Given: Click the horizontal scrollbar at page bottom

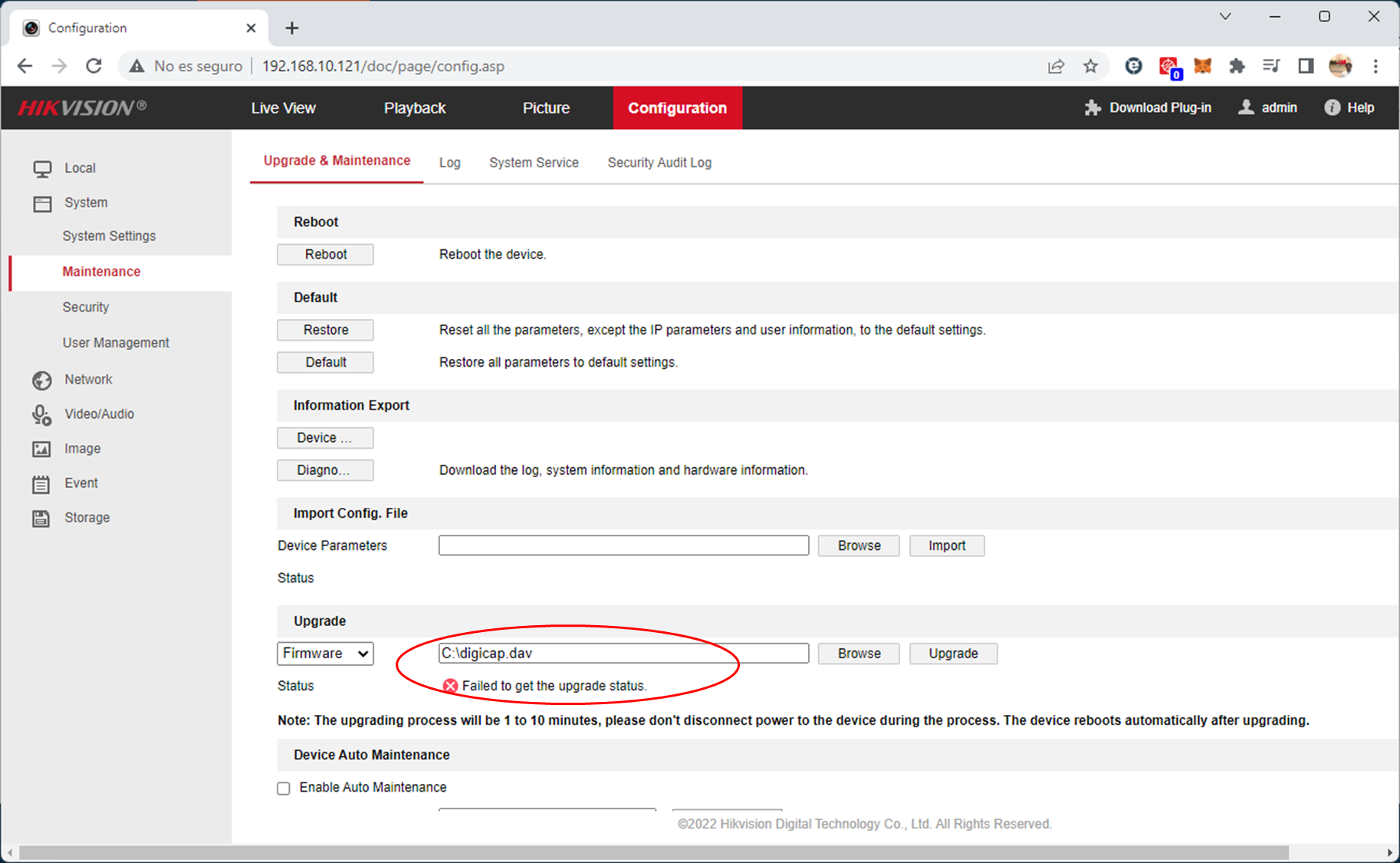Looking at the screenshot, I should click(652, 853).
